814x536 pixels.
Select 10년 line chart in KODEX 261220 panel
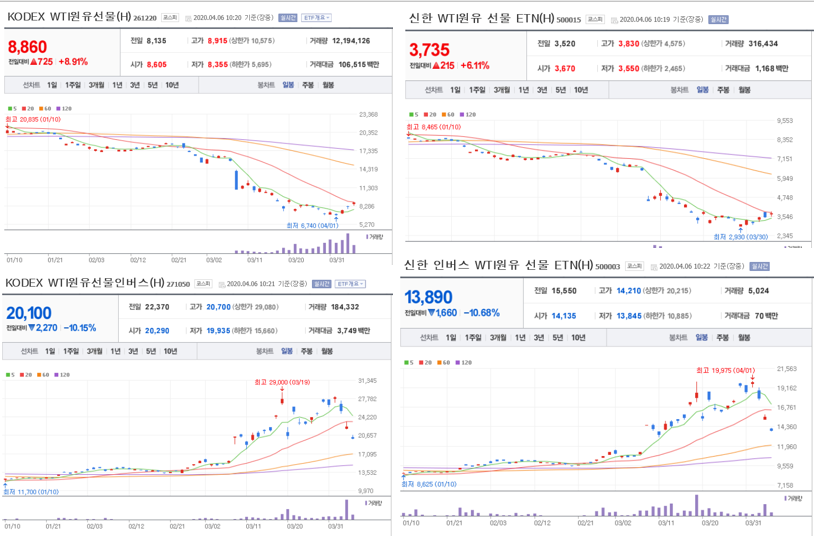172,85
